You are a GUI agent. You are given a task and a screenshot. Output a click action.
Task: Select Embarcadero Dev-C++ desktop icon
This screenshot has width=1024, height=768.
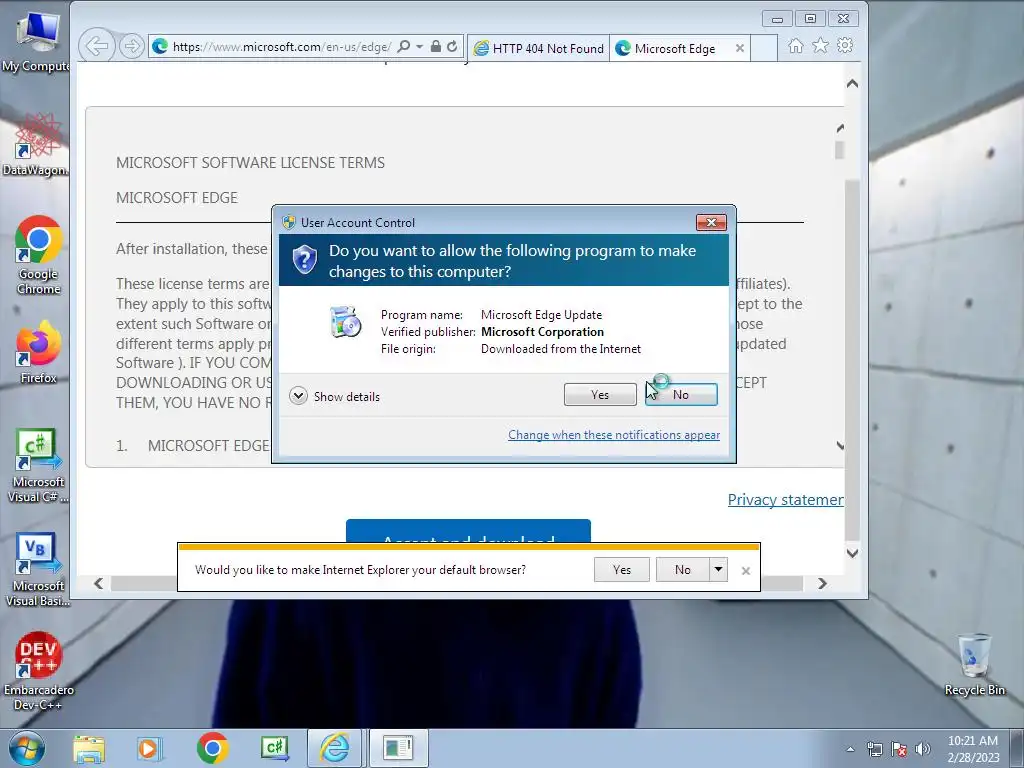tap(39, 671)
